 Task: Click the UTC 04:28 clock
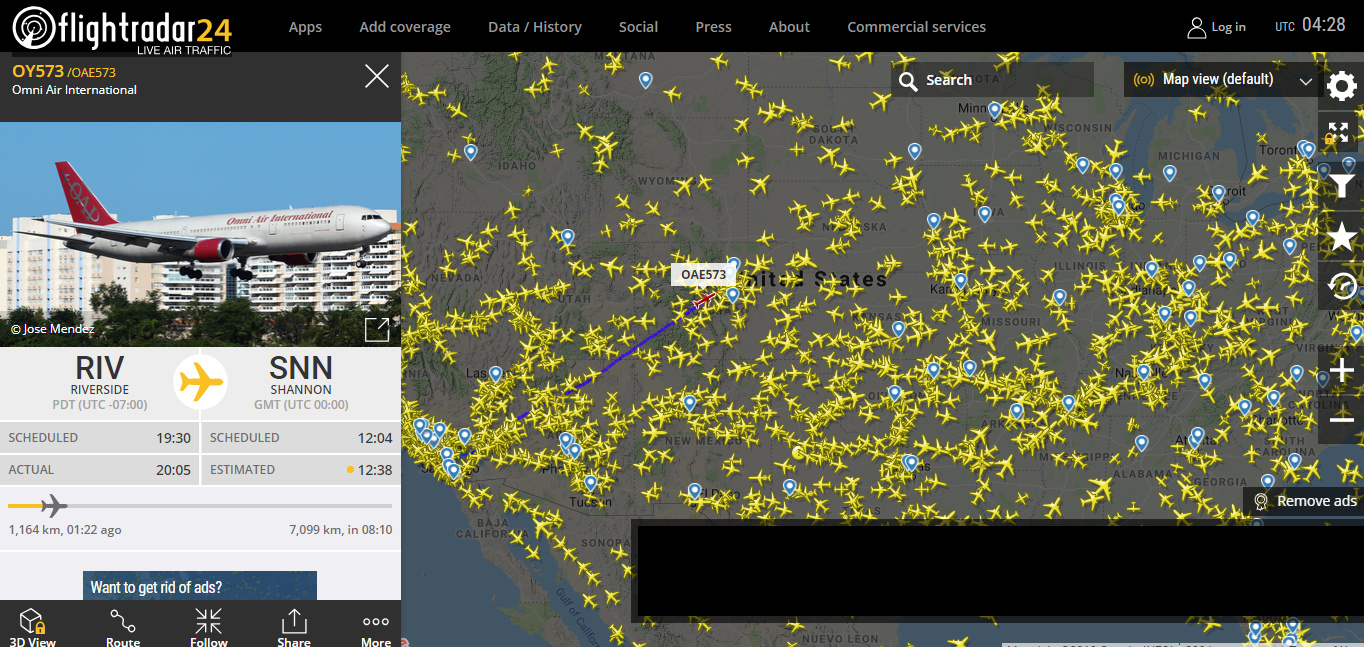[1311, 25]
